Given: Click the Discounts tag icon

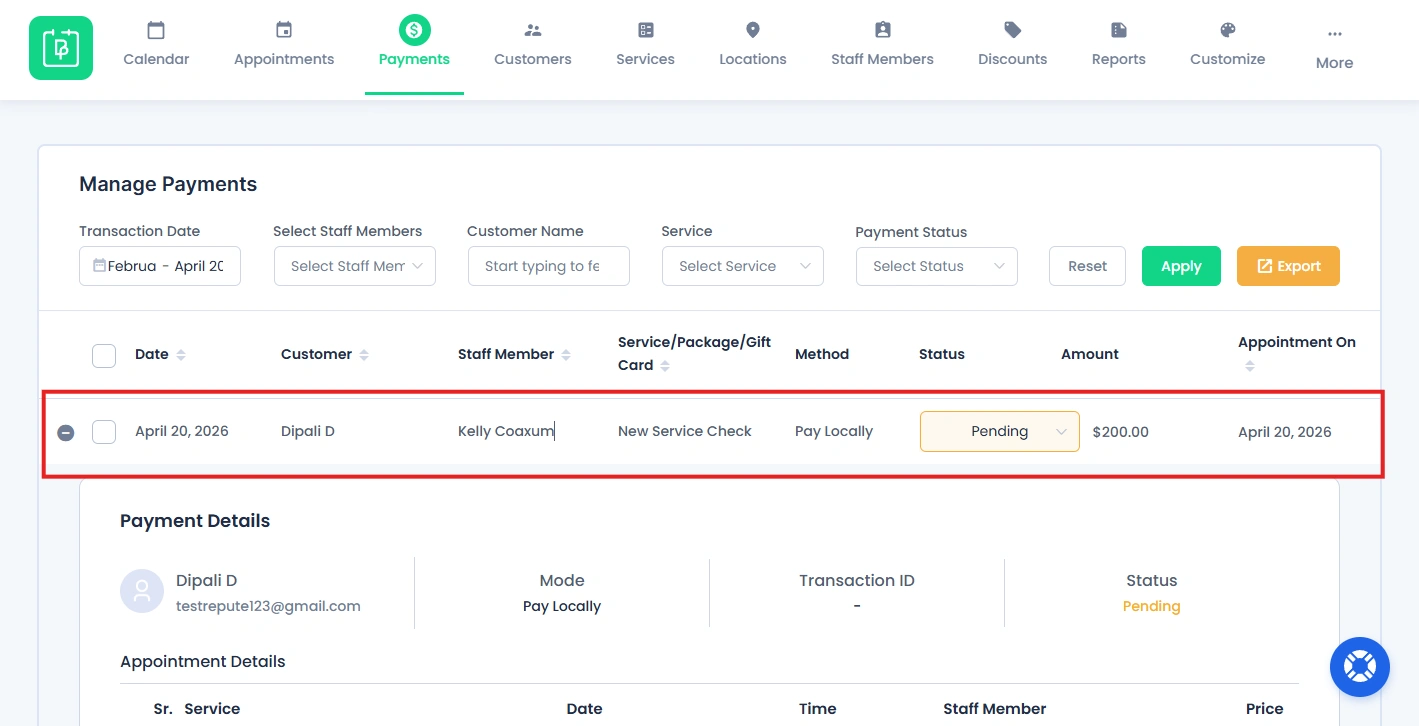Looking at the screenshot, I should [1013, 30].
